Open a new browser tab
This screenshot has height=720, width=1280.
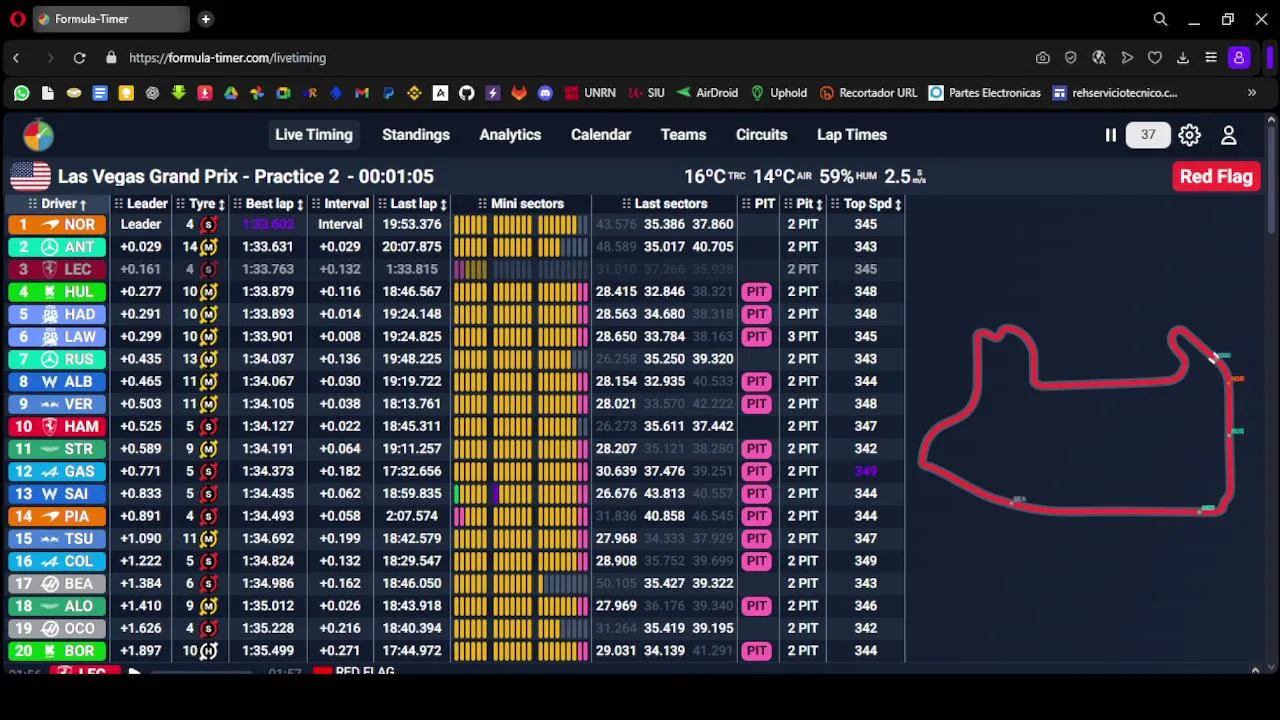205,19
